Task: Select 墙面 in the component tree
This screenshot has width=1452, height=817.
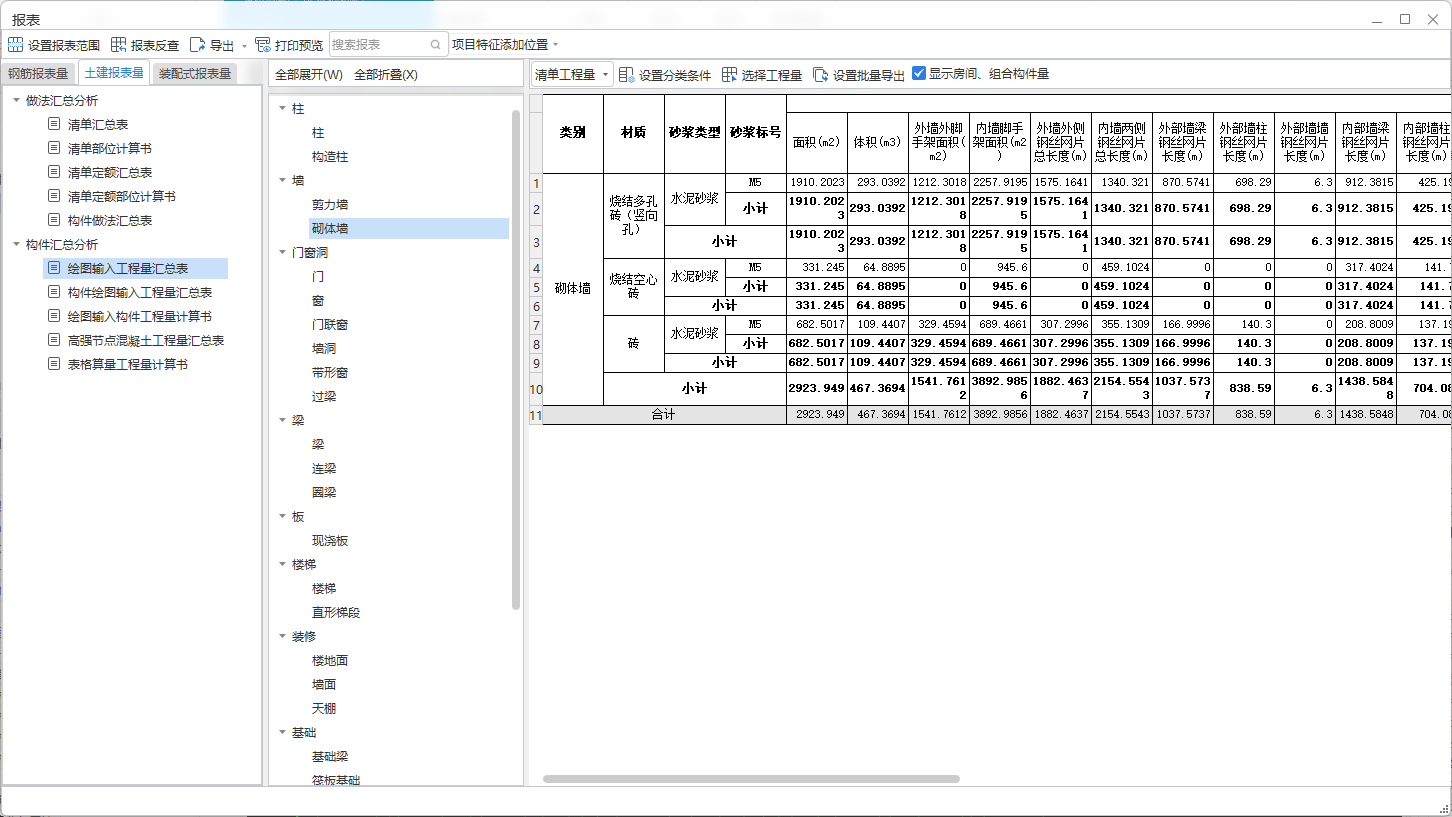Action: click(324, 684)
